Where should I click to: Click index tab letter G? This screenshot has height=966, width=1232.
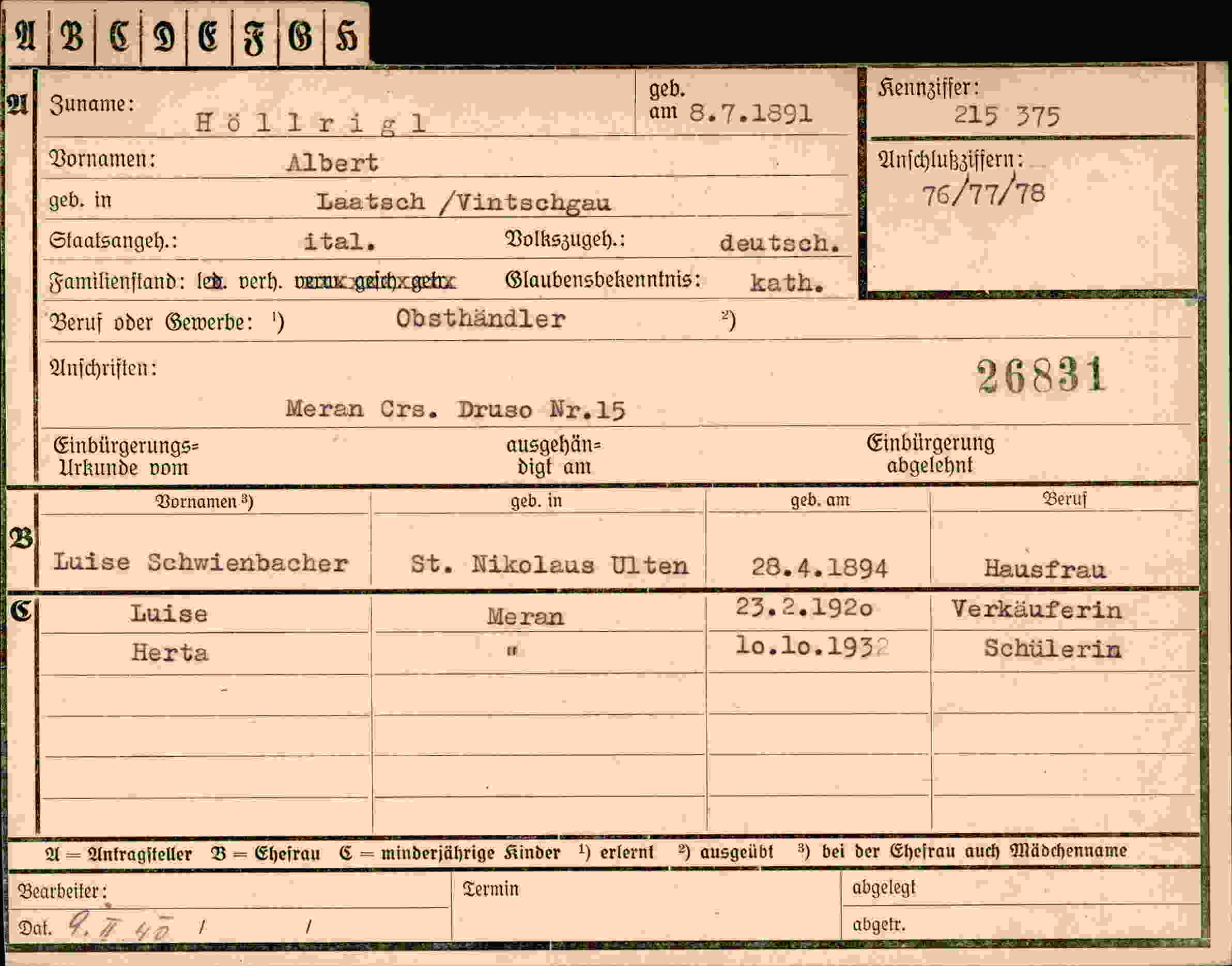[300, 37]
